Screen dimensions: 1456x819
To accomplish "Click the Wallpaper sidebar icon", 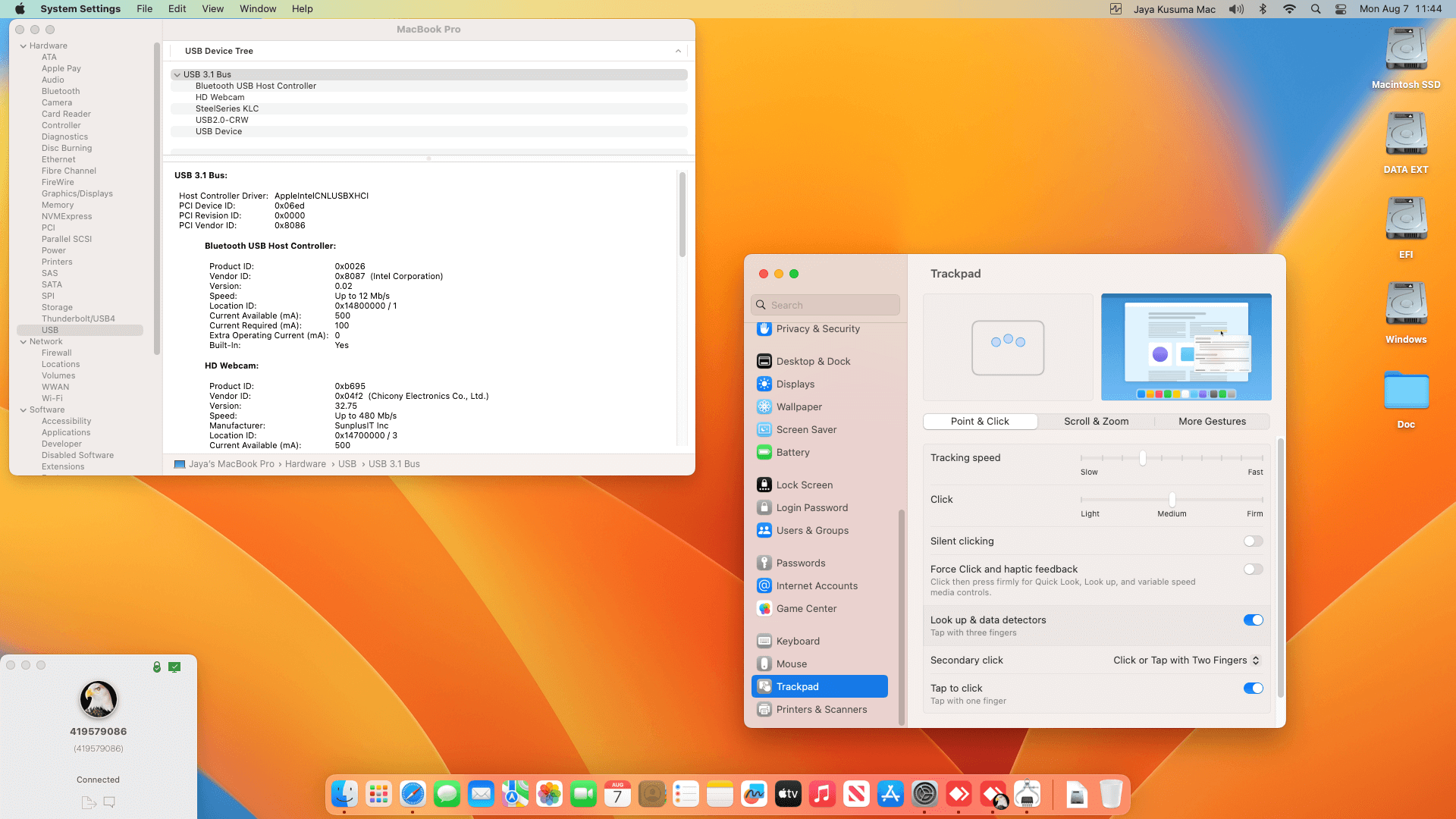I will point(764,406).
